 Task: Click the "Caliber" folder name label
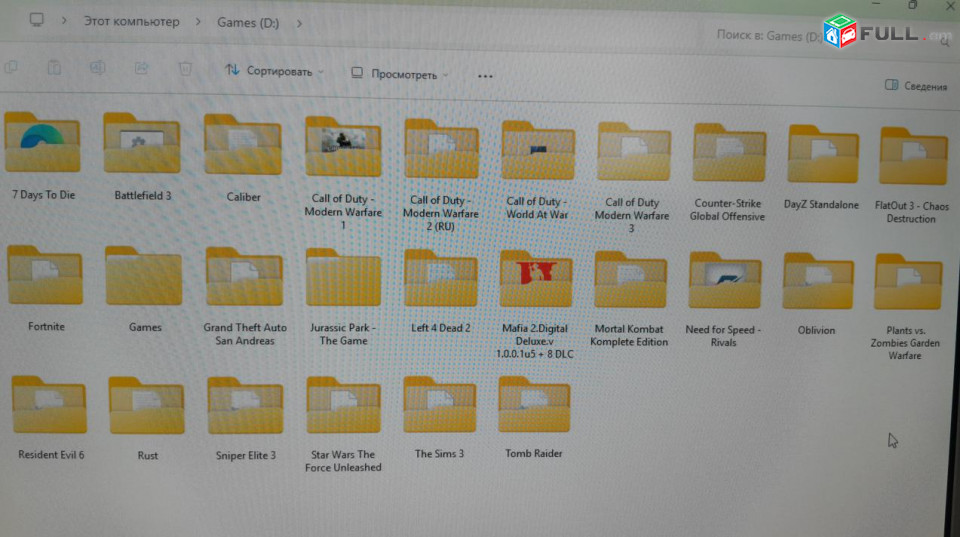243,197
